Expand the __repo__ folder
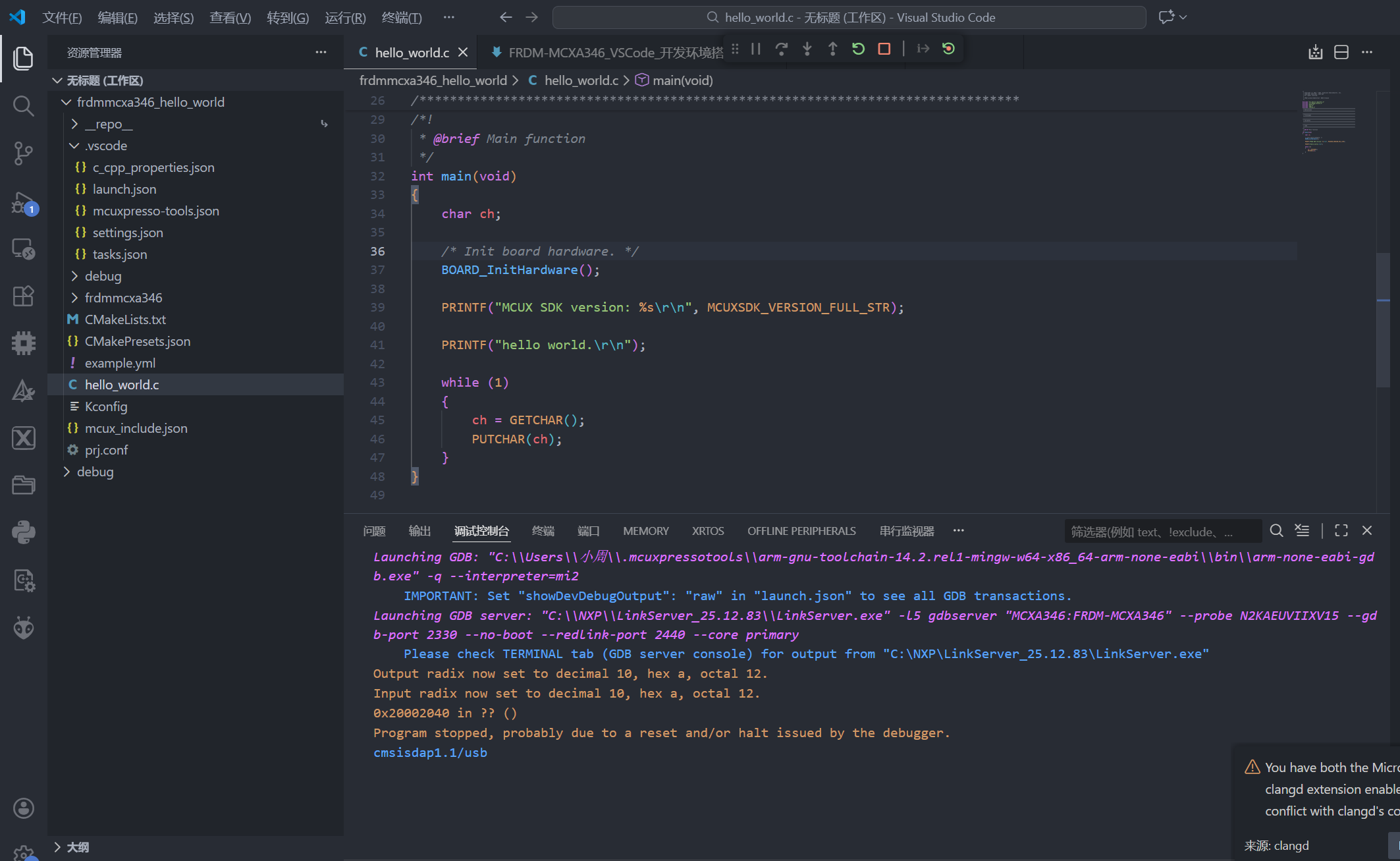Viewport: 1400px width, 861px height. tap(109, 124)
